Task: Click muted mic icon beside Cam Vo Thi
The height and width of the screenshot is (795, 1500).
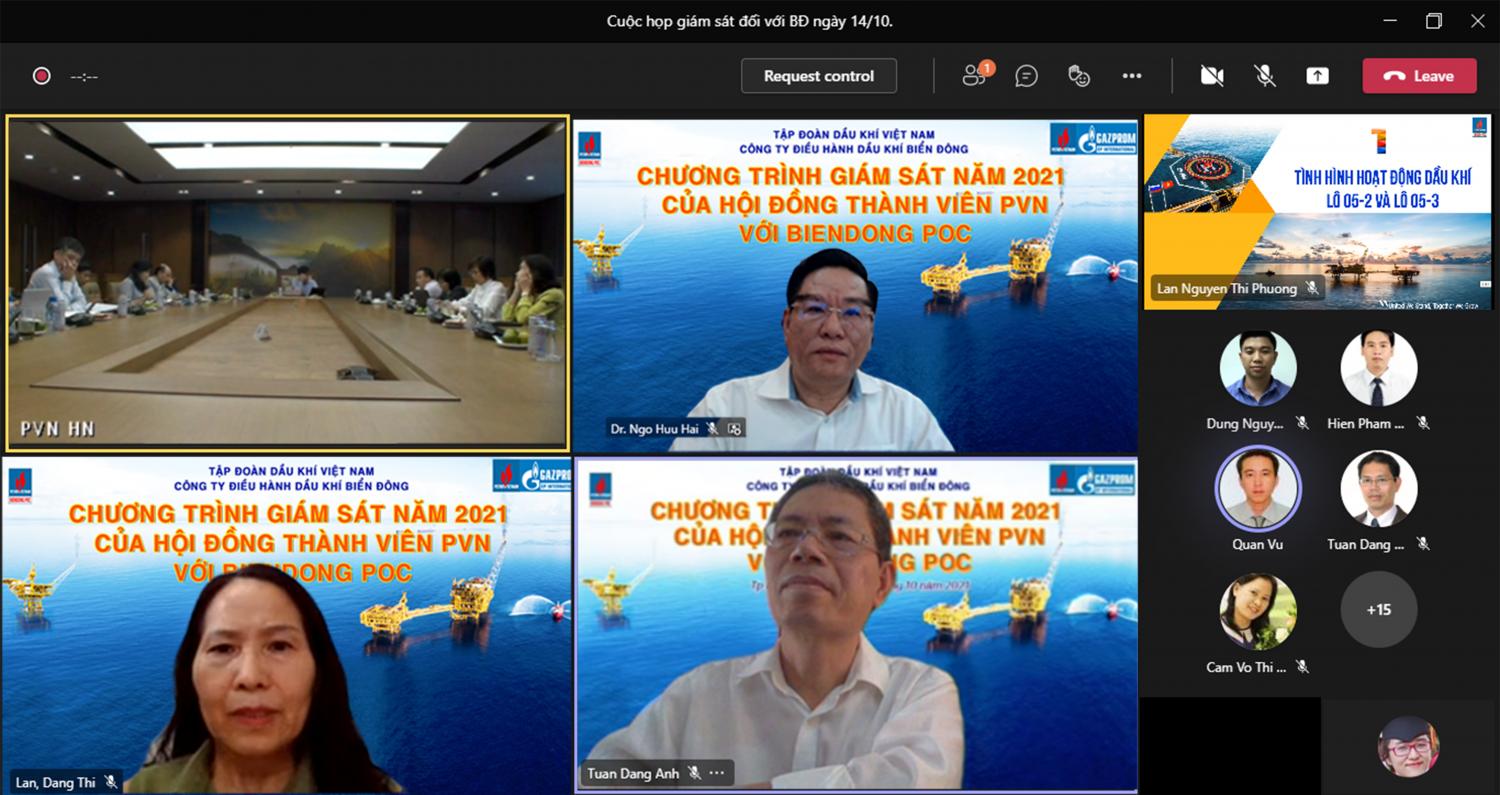Action: tap(1302, 666)
